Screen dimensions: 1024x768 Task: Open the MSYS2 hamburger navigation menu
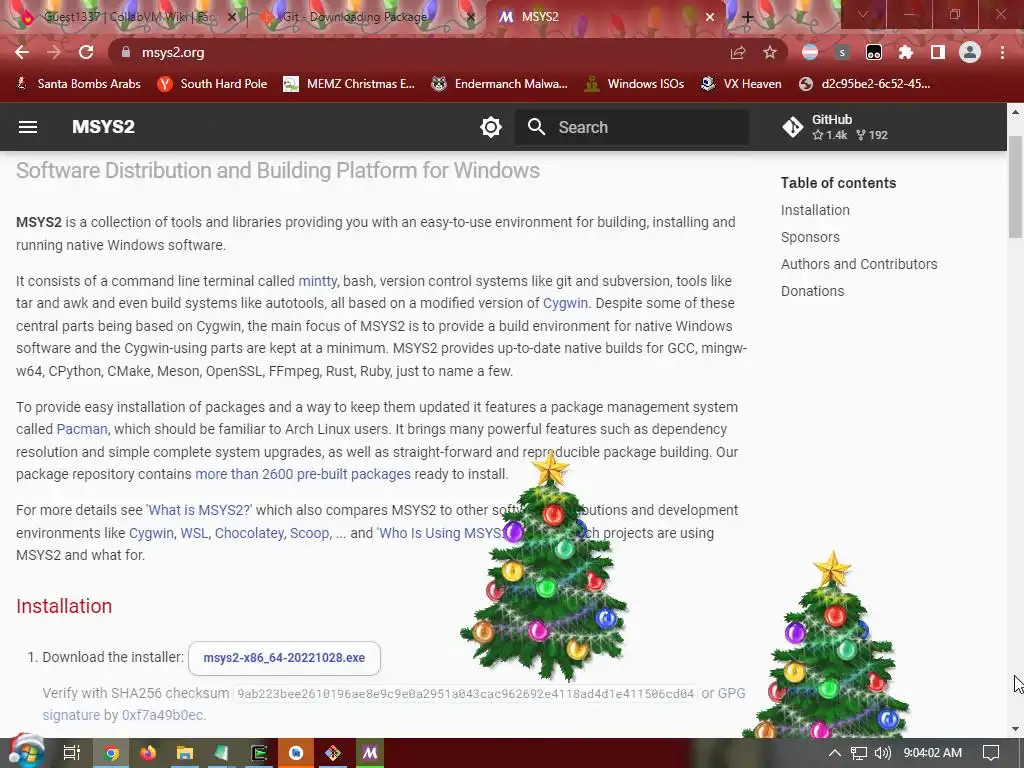pos(27,127)
